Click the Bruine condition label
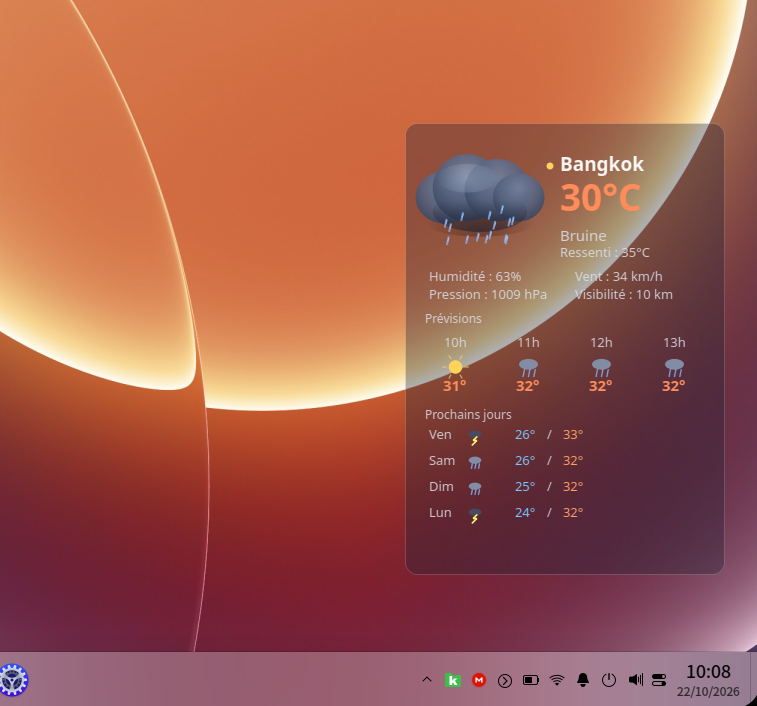Viewport: 757px width, 706px height. (x=583, y=236)
